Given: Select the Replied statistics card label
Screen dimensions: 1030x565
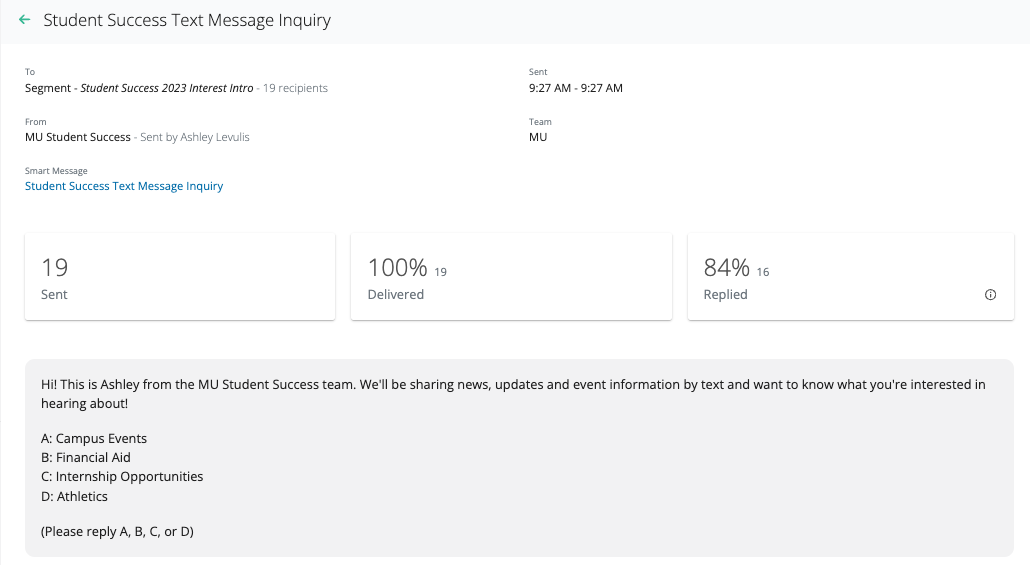Looking at the screenshot, I should (726, 295).
